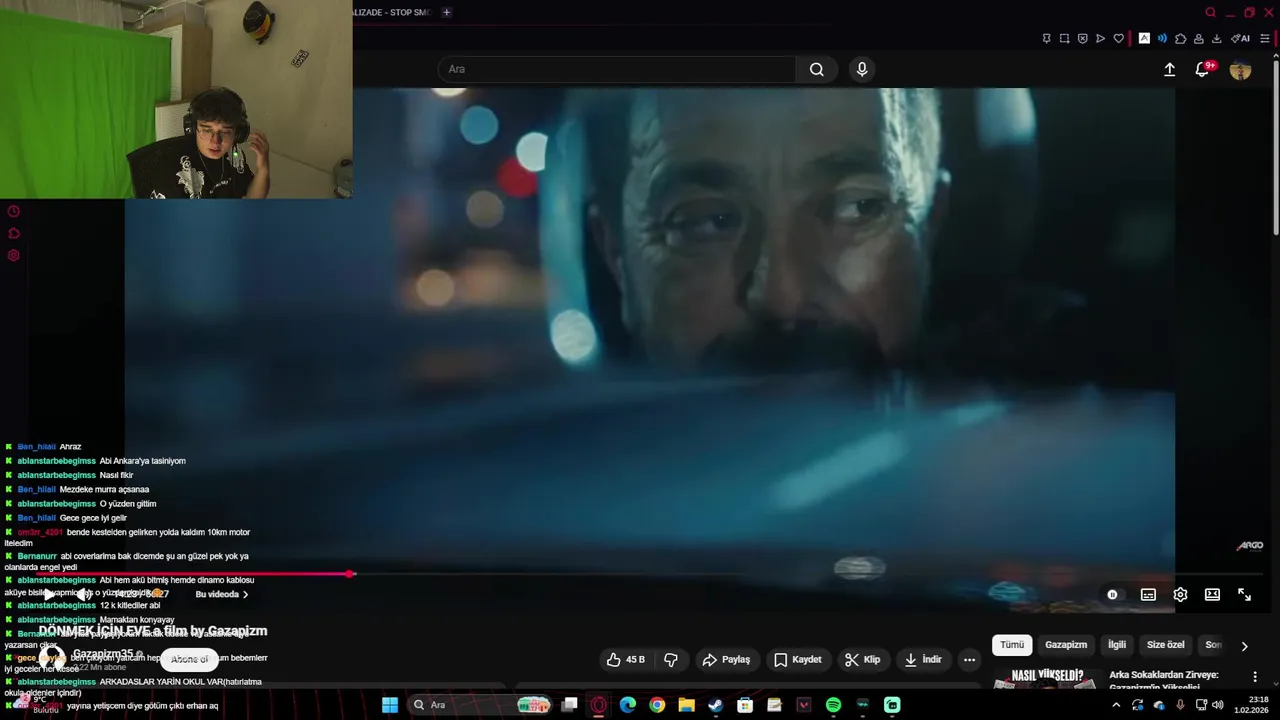1280x720 pixels.
Task: Open the Arka Sokaklardan Zirveye video title
Action: pyautogui.click(x=1163, y=681)
